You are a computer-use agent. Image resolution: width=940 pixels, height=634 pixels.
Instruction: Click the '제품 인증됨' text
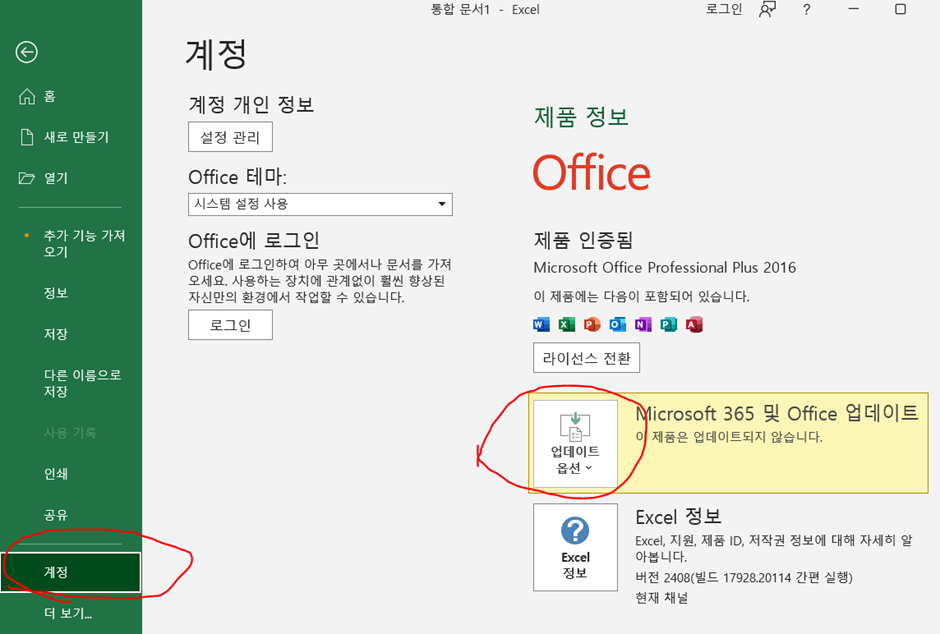click(583, 240)
